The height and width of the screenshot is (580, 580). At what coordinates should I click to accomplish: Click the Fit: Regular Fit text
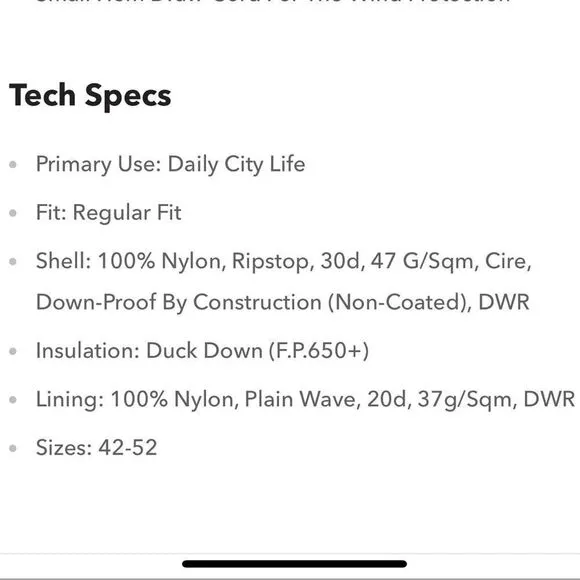pyautogui.click(x=108, y=213)
